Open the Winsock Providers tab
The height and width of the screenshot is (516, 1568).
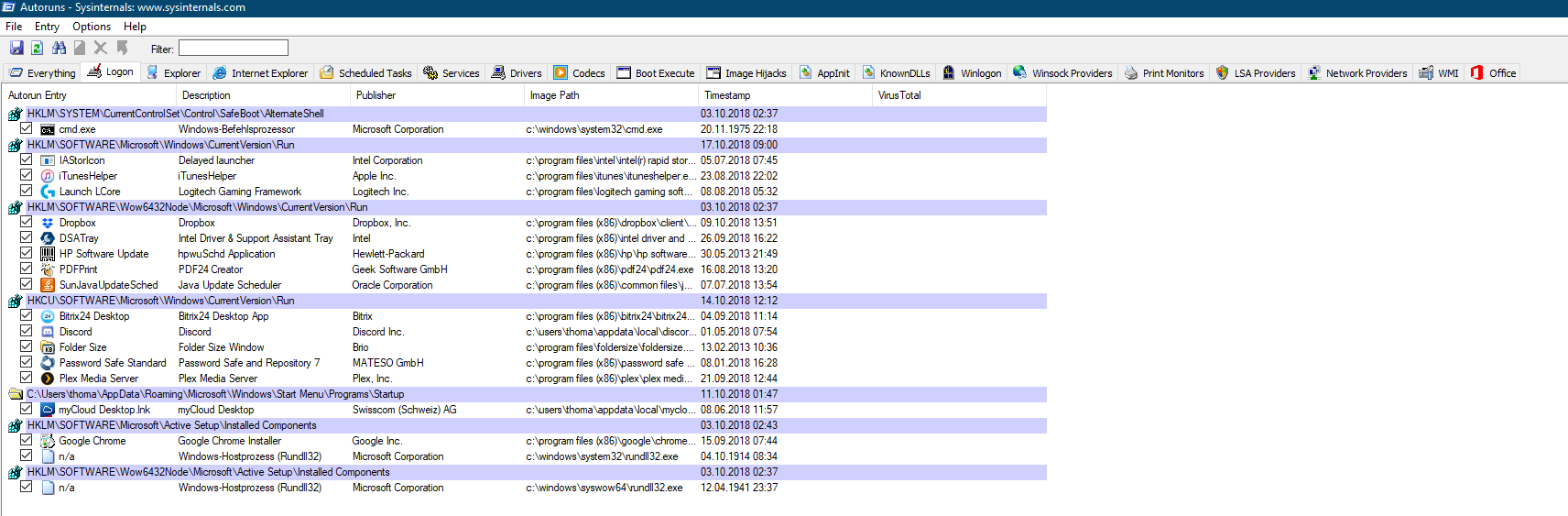coord(1062,73)
